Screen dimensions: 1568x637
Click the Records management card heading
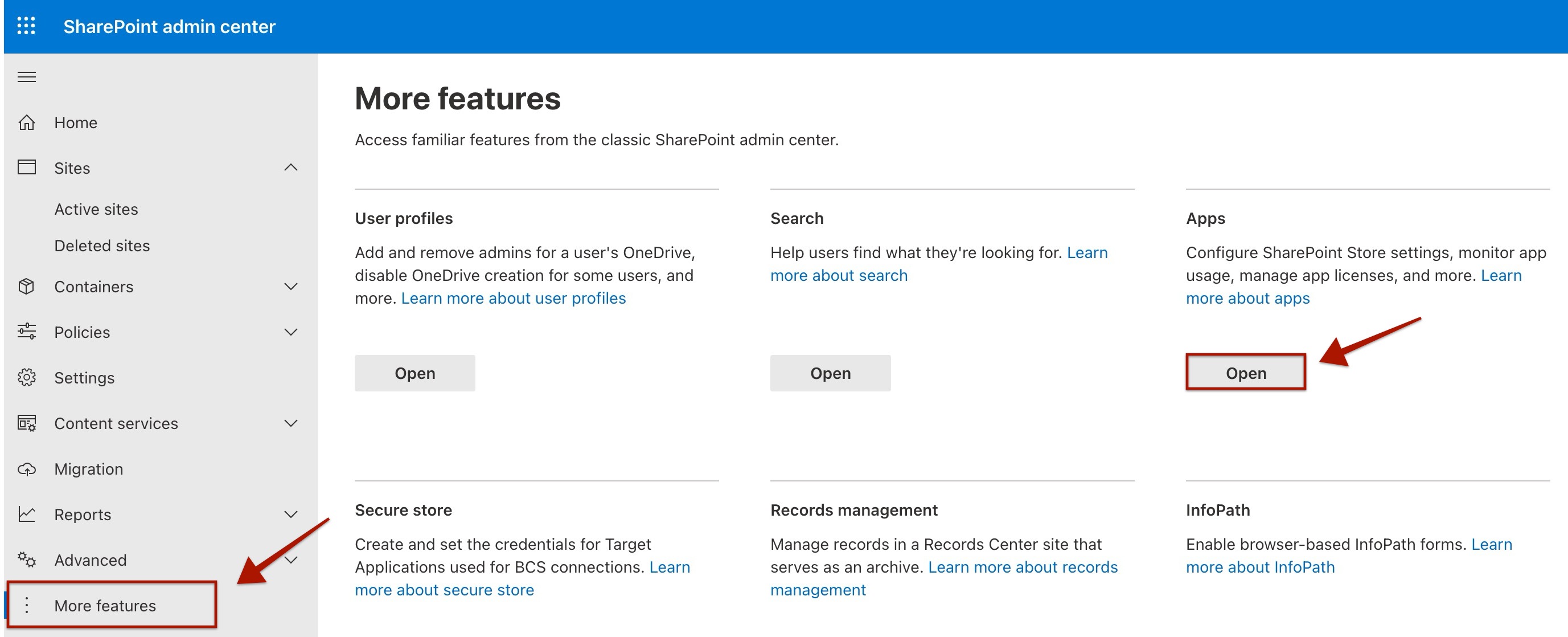(x=853, y=510)
